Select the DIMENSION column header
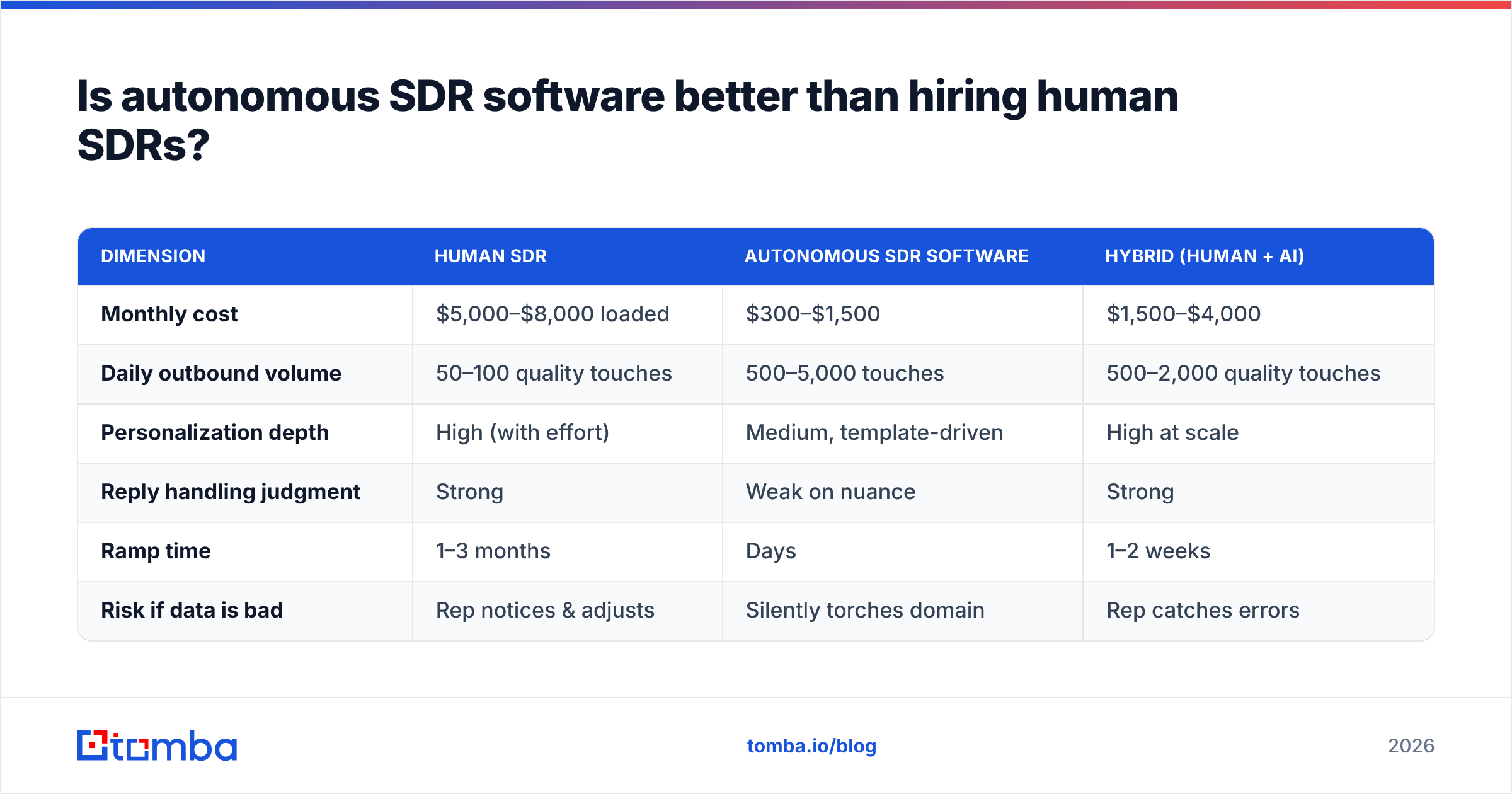1512x794 pixels. tap(153, 256)
